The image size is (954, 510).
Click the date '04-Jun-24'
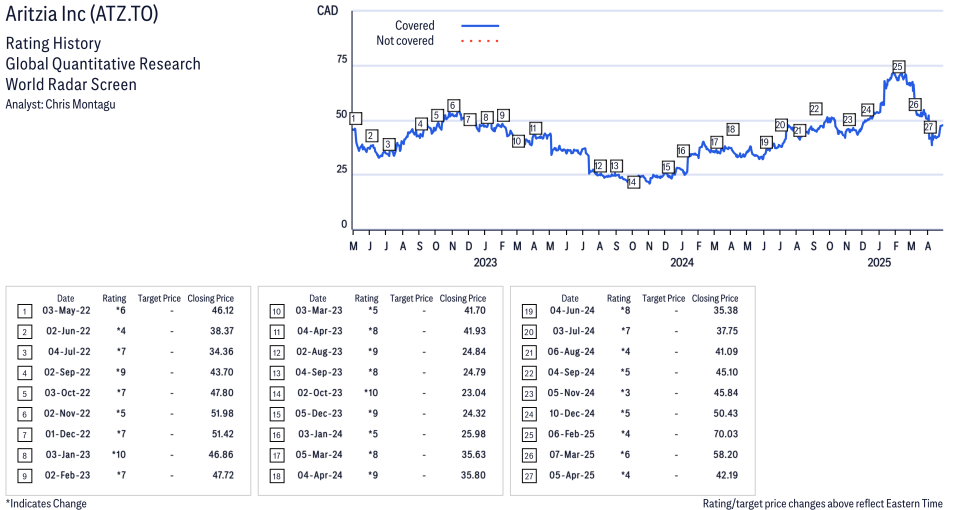(572, 310)
